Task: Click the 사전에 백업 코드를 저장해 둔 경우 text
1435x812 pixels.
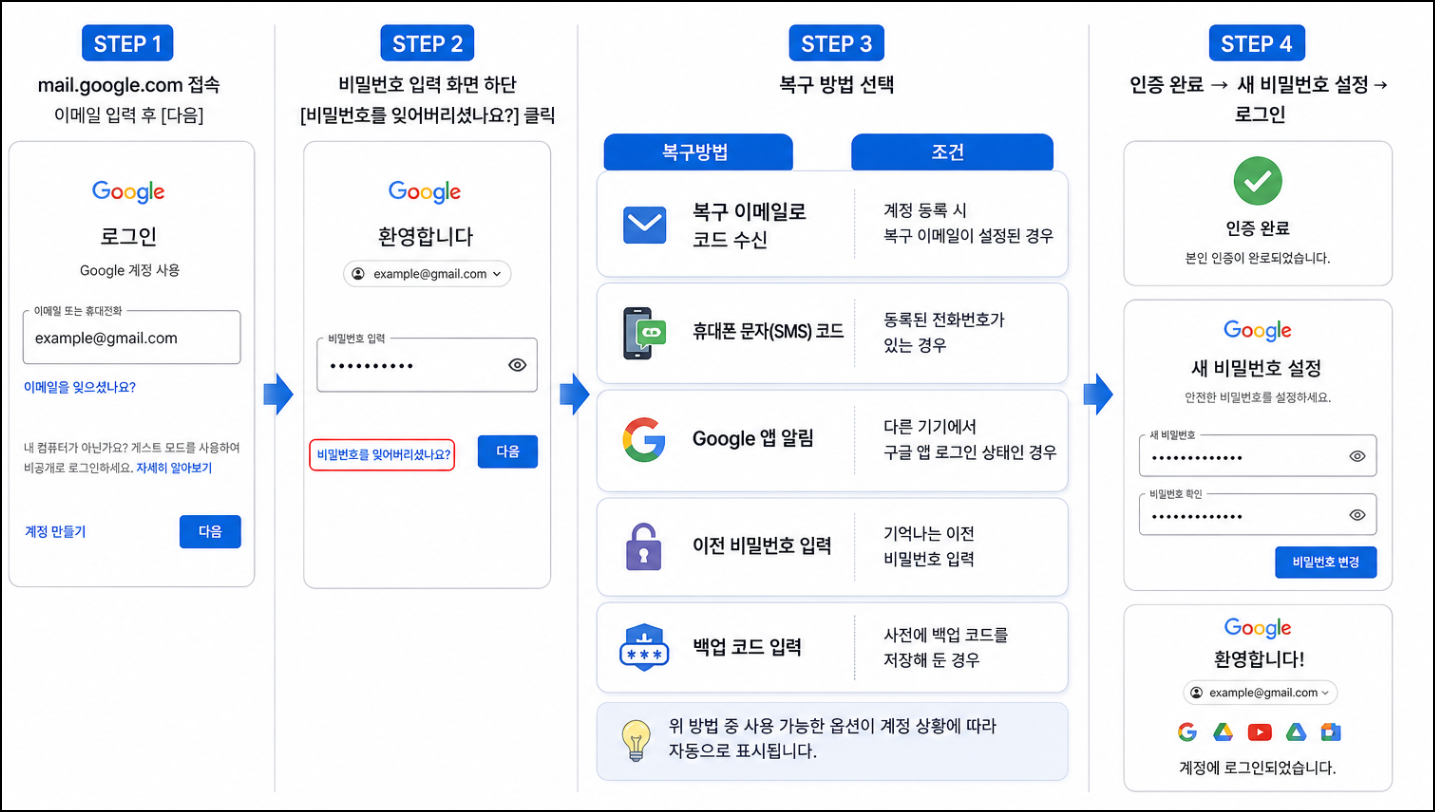Action: pos(946,647)
